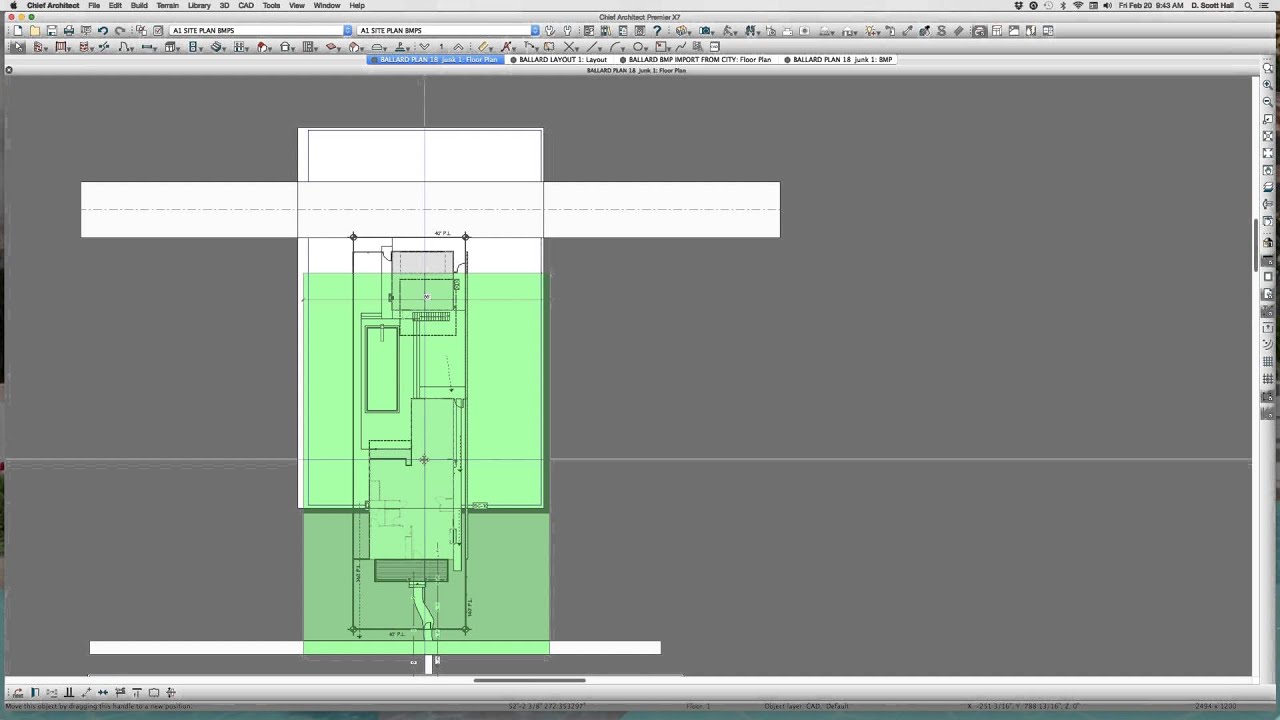This screenshot has height=720, width=1280.
Task: Click the Point to Point Move edit icon
Action: pyautogui.click(x=86, y=692)
